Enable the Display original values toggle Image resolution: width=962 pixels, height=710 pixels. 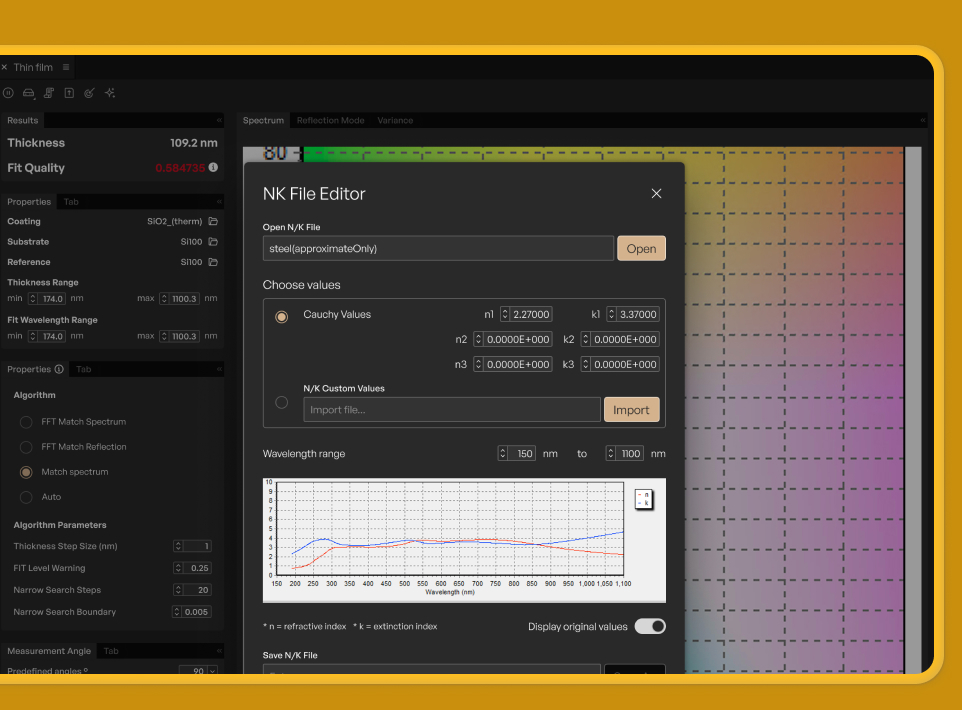[649, 625]
